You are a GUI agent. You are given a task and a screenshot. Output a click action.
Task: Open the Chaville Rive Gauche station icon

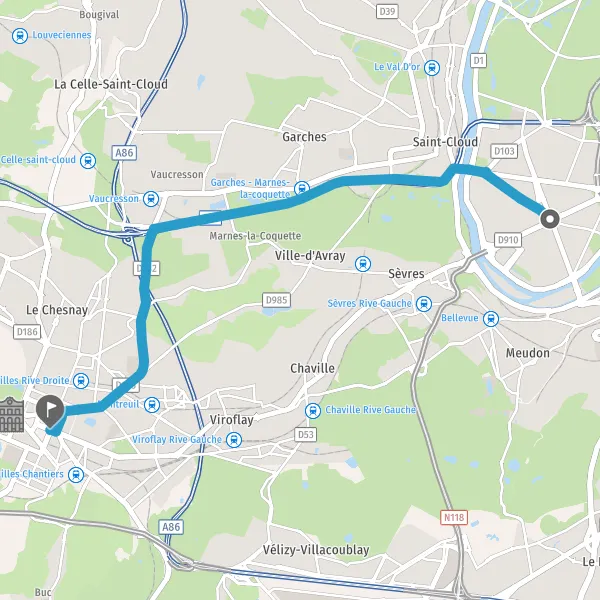tap(313, 411)
